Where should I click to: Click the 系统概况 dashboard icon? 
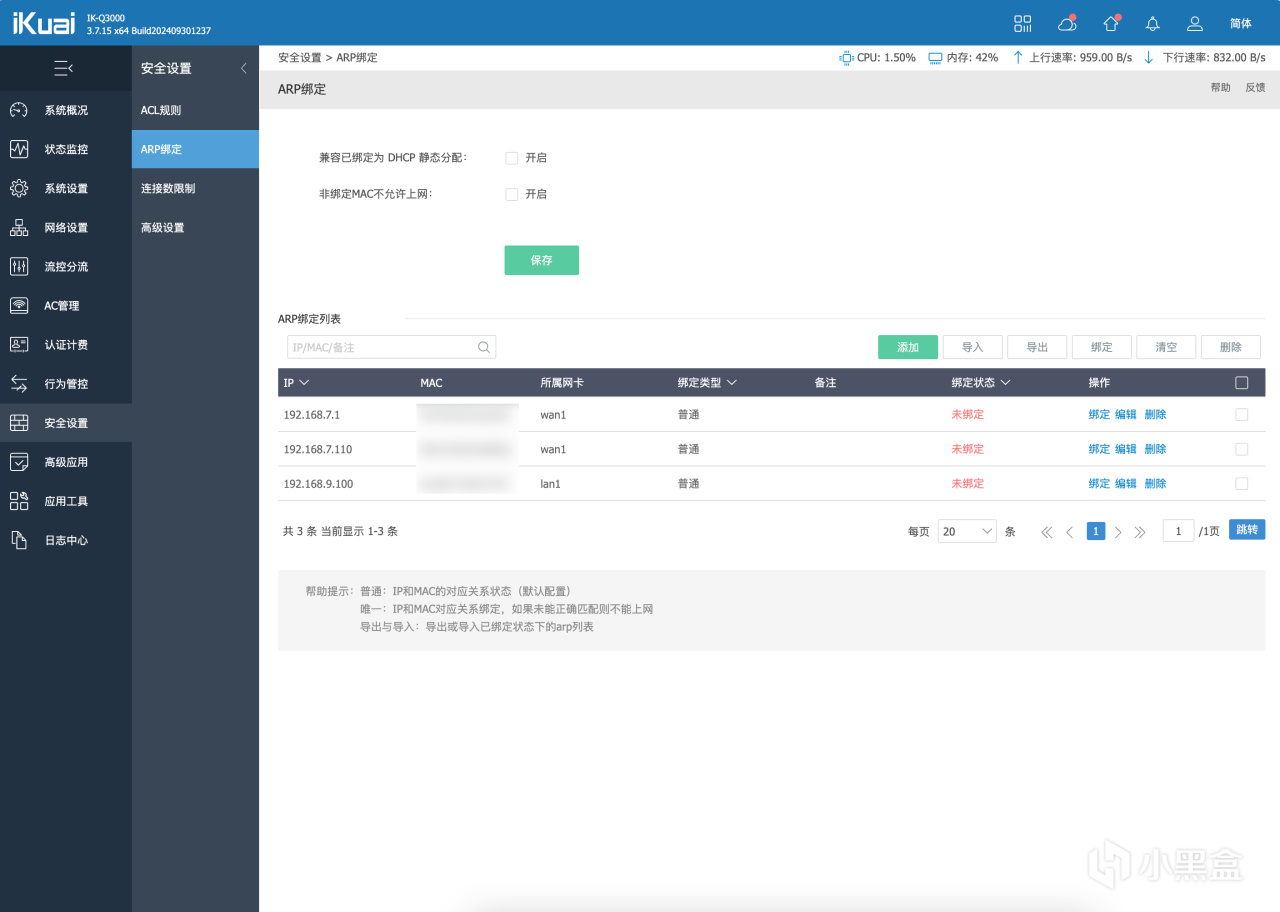[19, 110]
